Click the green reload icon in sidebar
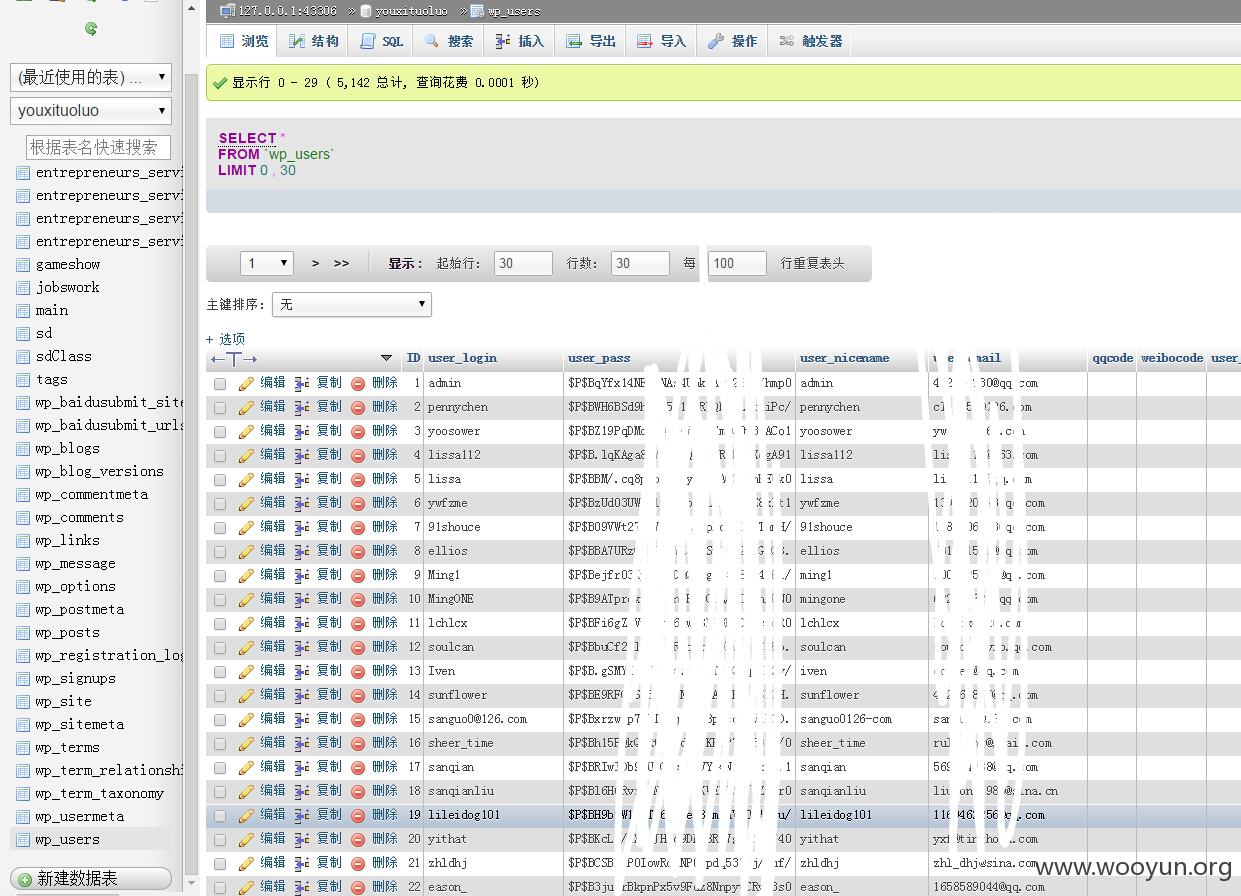The width and height of the screenshot is (1241, 896). click(91, 29)
